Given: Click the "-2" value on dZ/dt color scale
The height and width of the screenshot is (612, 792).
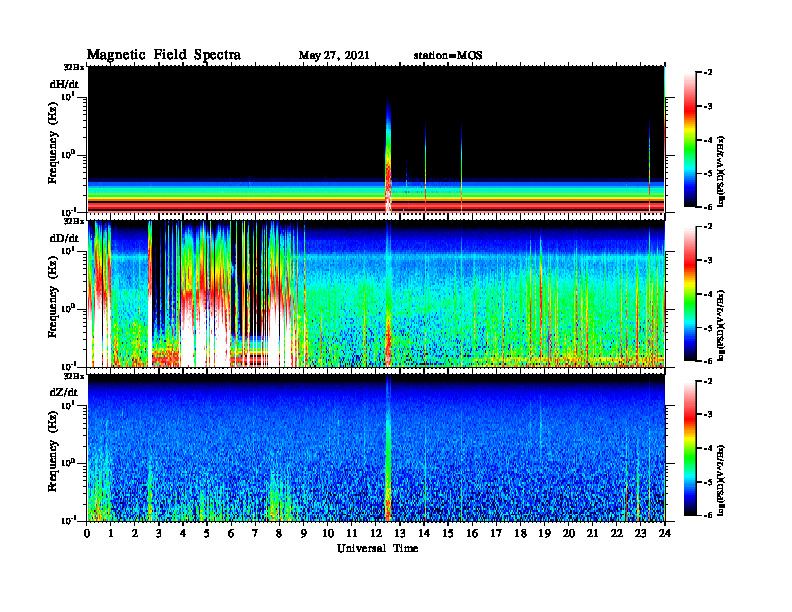Looking at the screenshot, I should pyautogui.click(x=708, y=381).
